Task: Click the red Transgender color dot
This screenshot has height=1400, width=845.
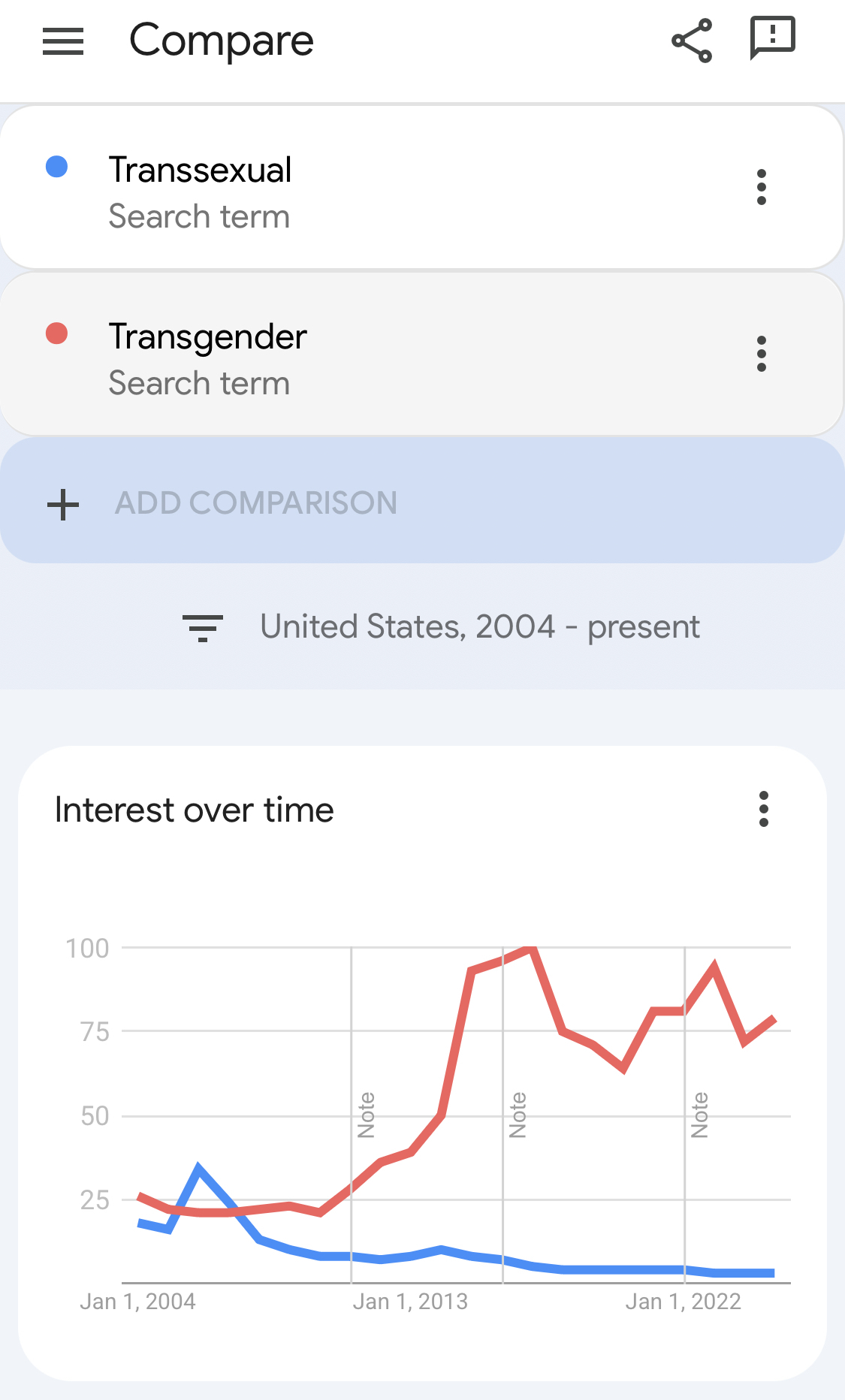Action: click(57, 333)
